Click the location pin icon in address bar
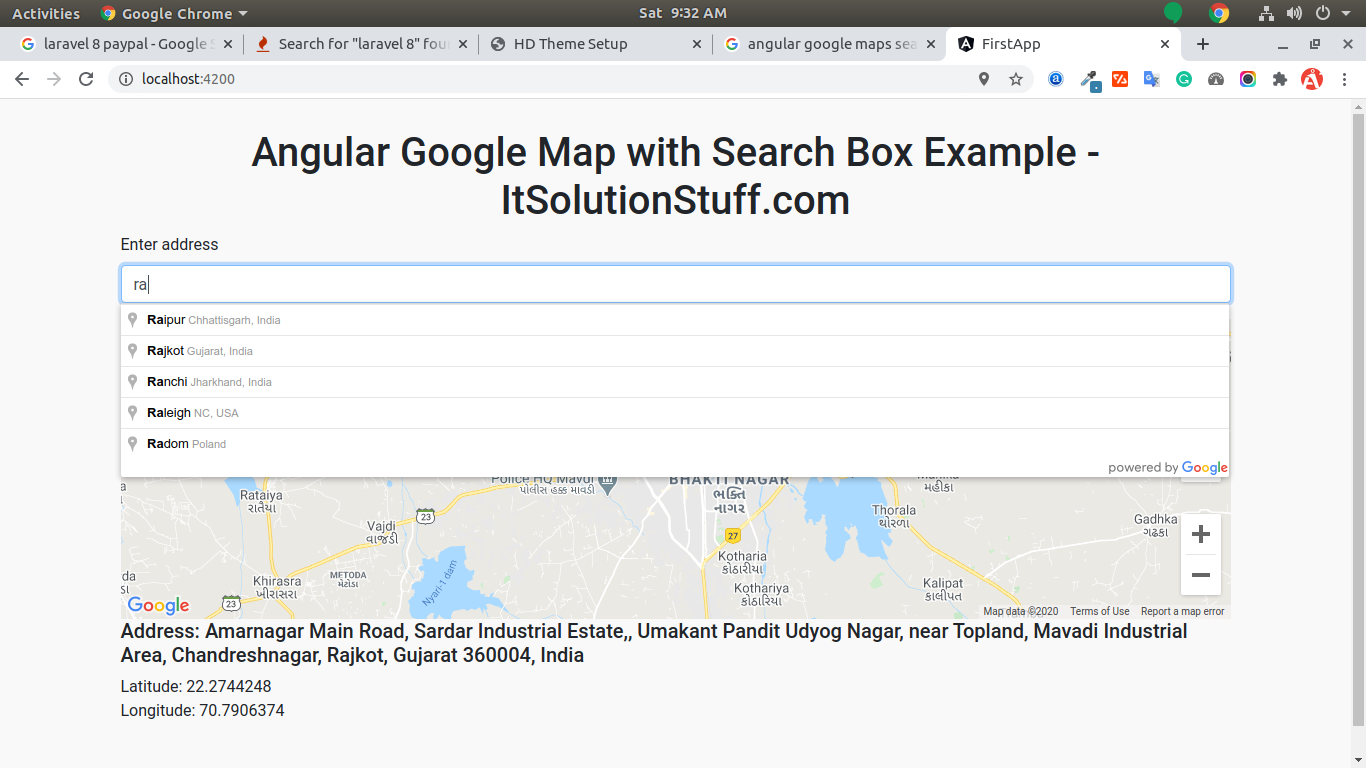Image resolution: width=1366 pixels, height=768 pixels. 984,79
